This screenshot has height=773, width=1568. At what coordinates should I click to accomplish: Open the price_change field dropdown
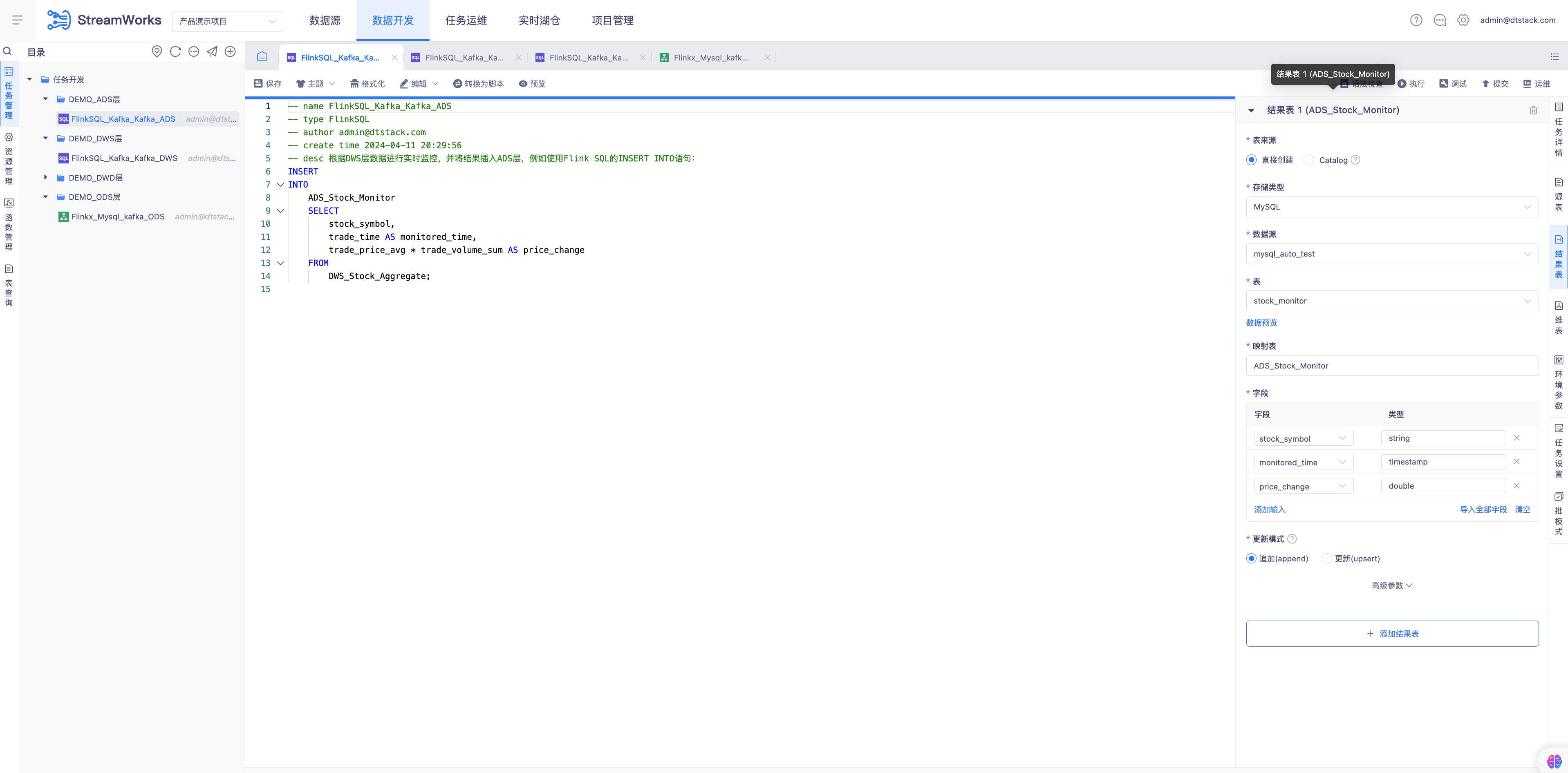pyautogui.click(x=1303, y=487)
